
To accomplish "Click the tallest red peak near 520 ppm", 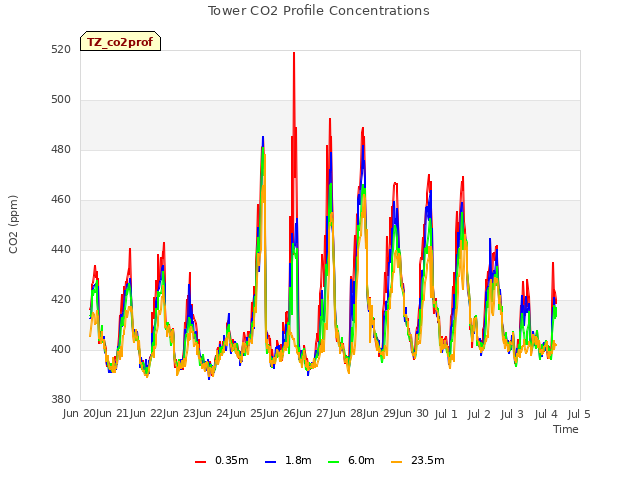I will tap(294, 53).
